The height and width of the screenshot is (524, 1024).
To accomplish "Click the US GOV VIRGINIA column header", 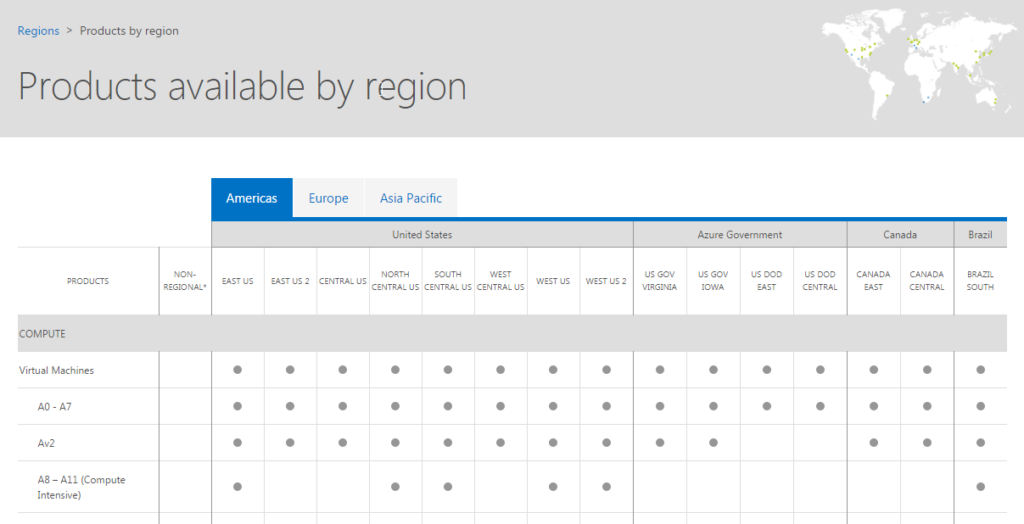I will click(660, 281).
